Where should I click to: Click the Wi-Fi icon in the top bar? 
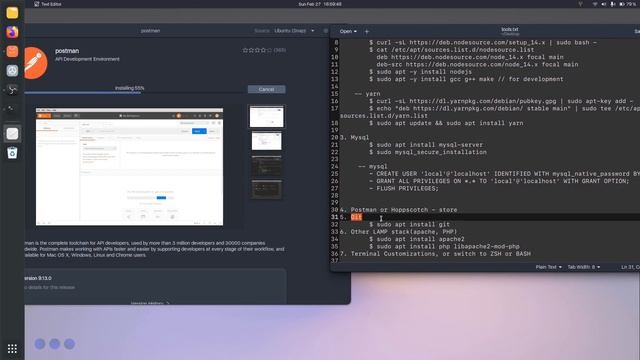(x=595, y=4)
